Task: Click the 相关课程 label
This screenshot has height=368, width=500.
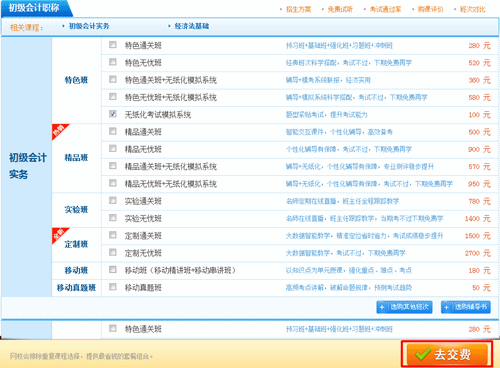Action: 26,28
